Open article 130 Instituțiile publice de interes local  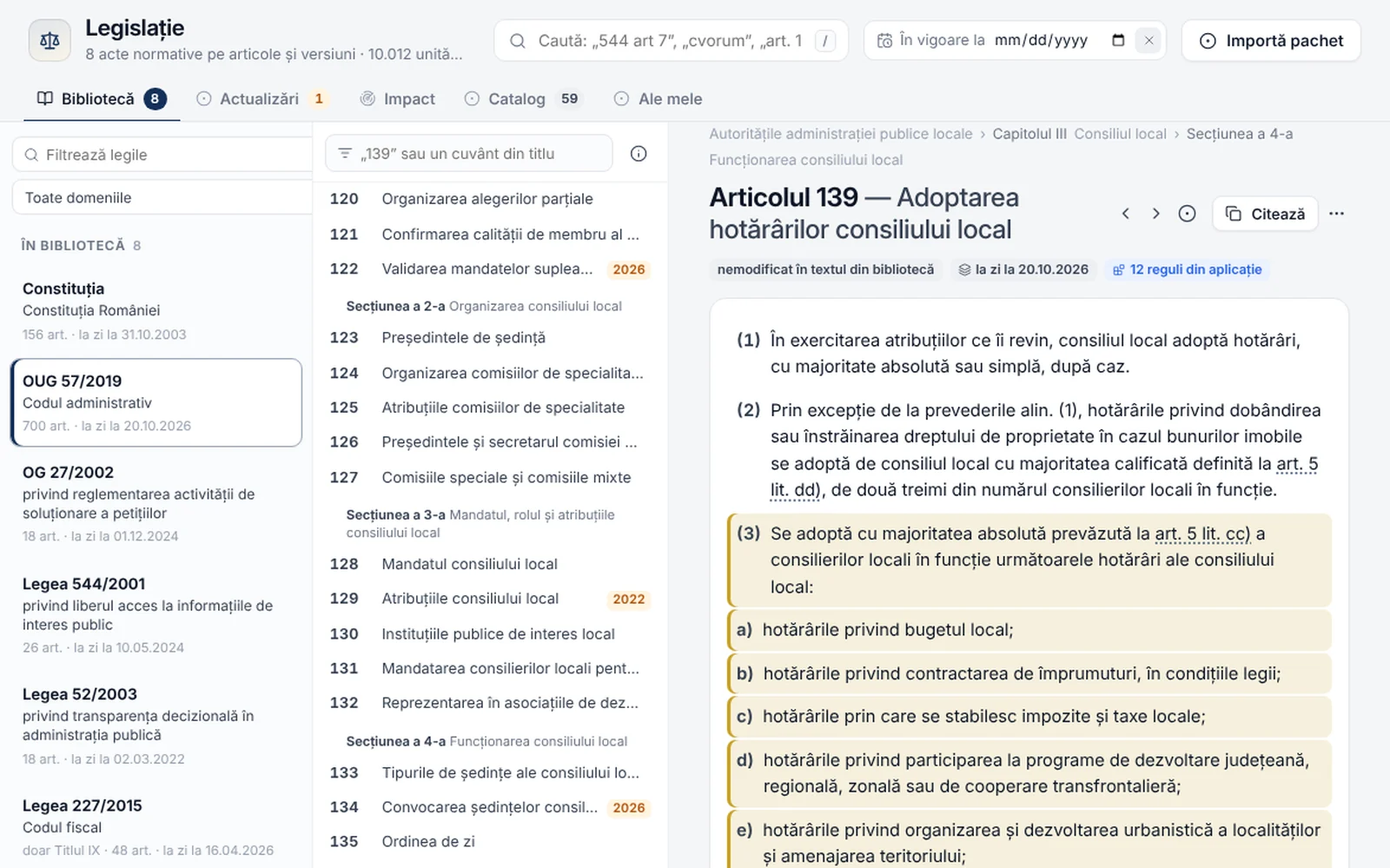(x=489, y=634)
